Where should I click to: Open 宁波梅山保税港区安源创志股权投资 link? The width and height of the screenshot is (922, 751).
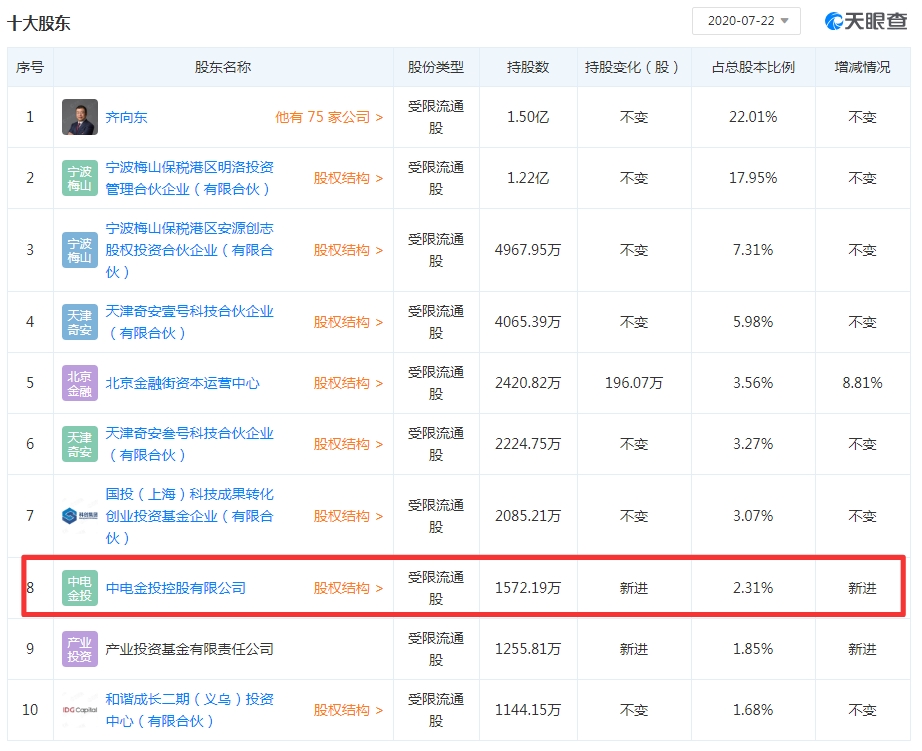pos(189,250)
